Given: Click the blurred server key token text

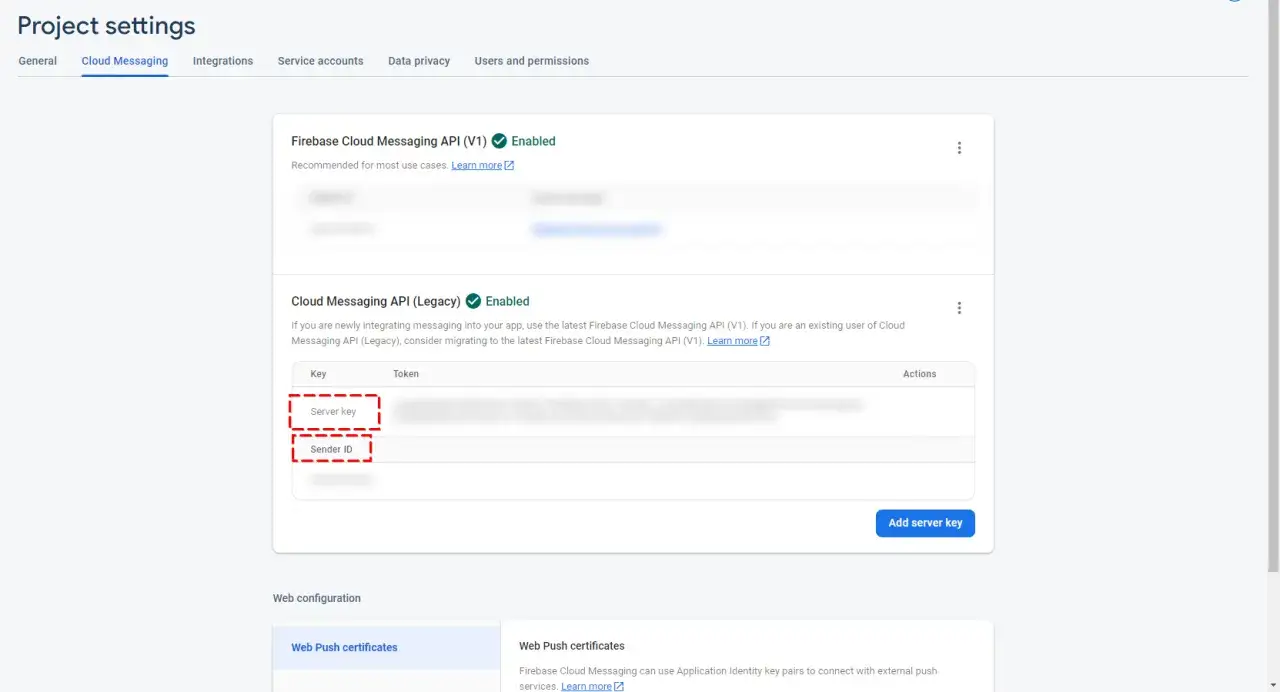Looking at the screenshot, I should [627, 411].
